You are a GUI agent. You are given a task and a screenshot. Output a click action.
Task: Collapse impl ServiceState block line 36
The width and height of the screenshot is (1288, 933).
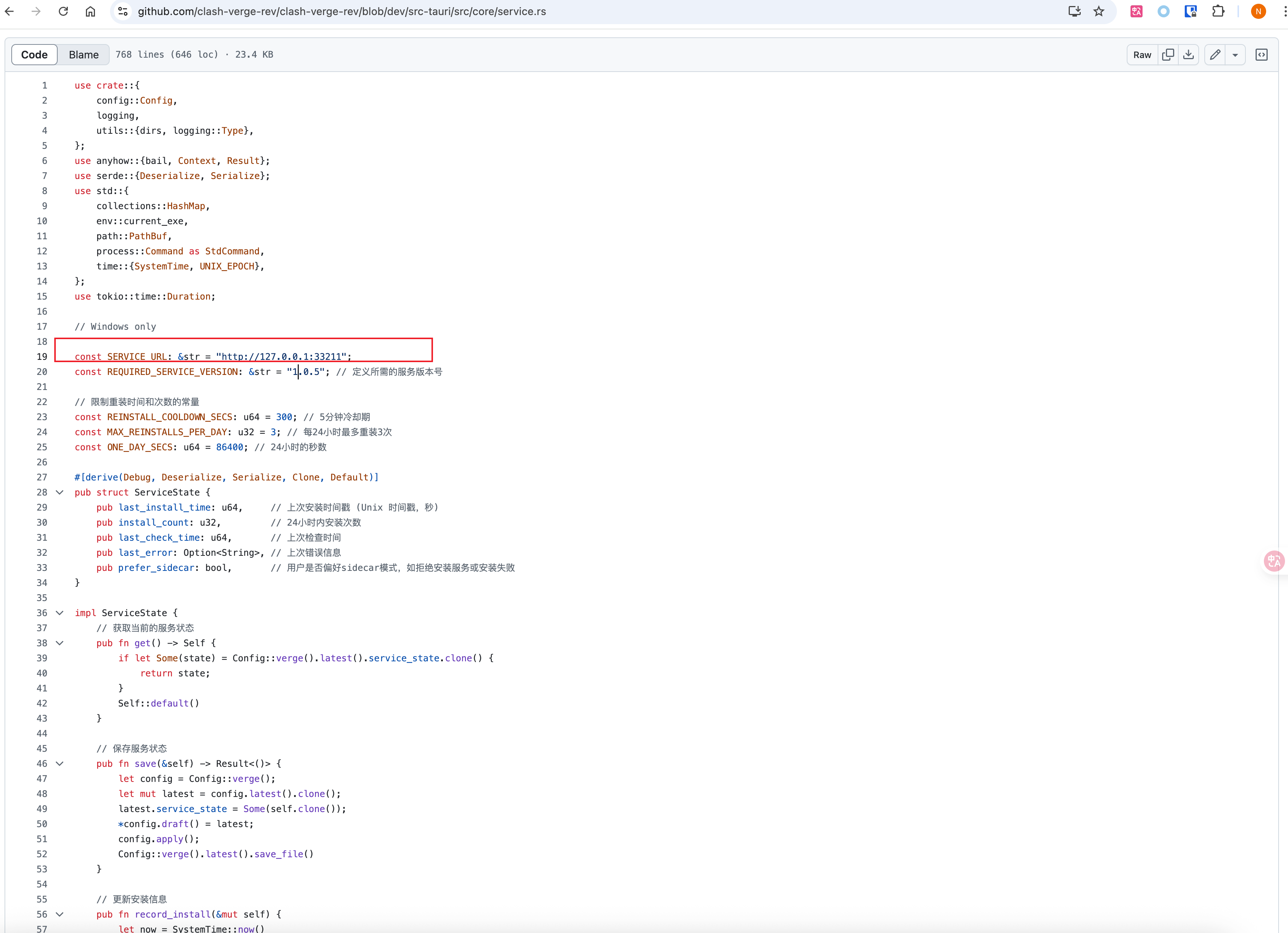point(60,613)
